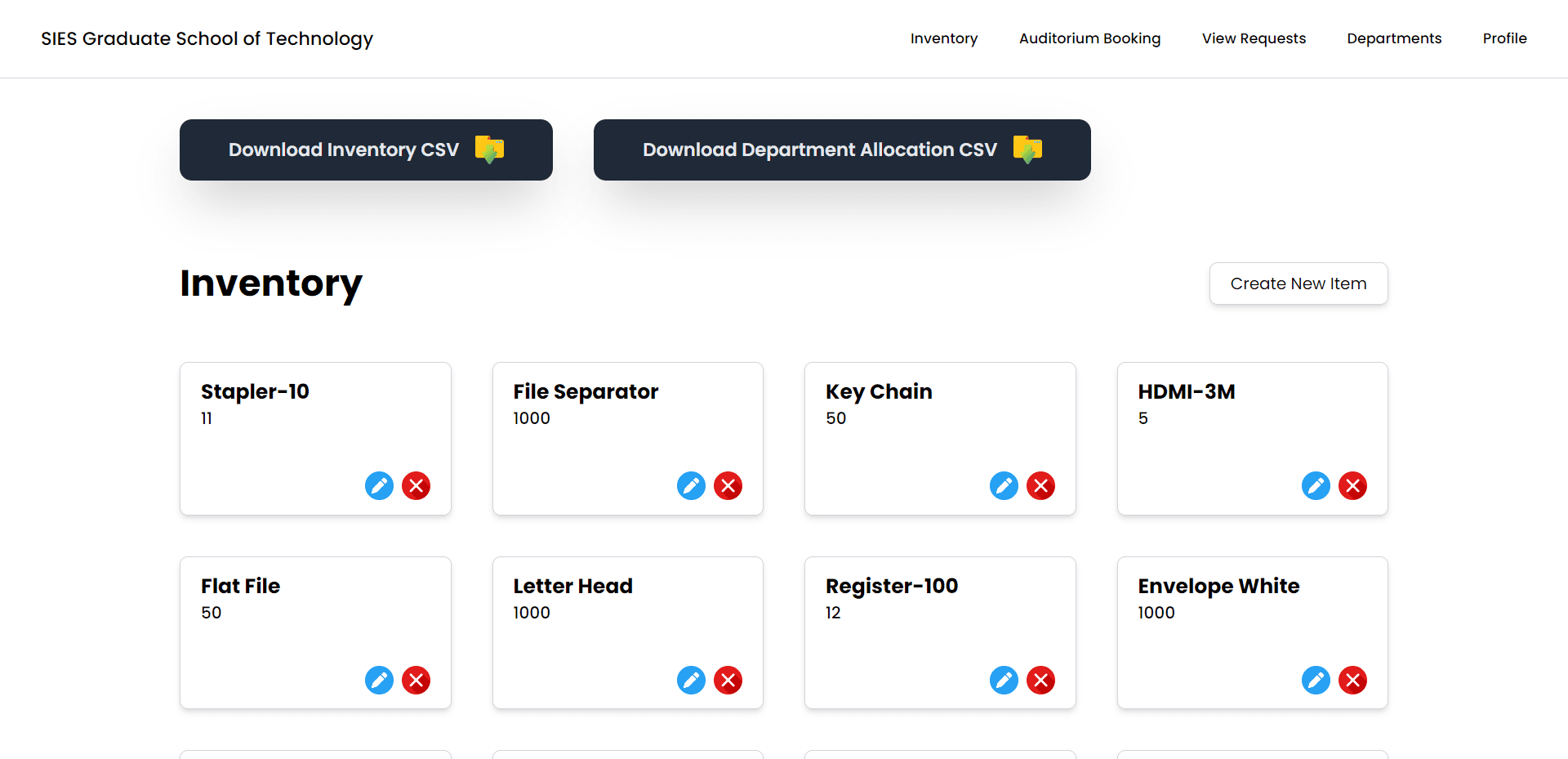Select the Letter Head card title

coord(572,586)
